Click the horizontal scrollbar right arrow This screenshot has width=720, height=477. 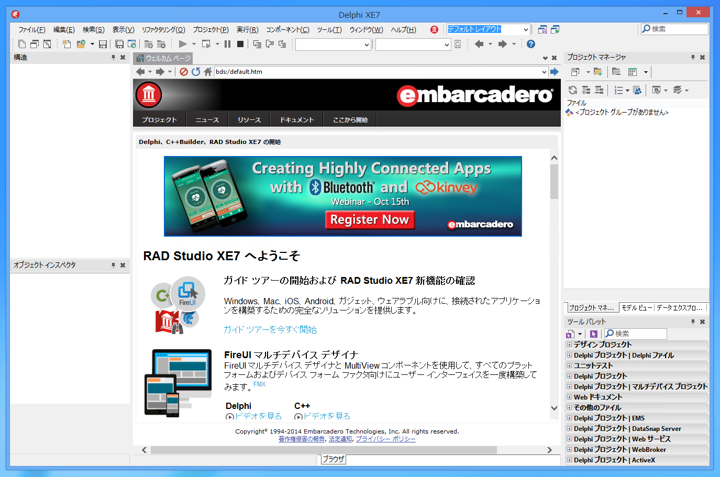(x=549, y=450)
